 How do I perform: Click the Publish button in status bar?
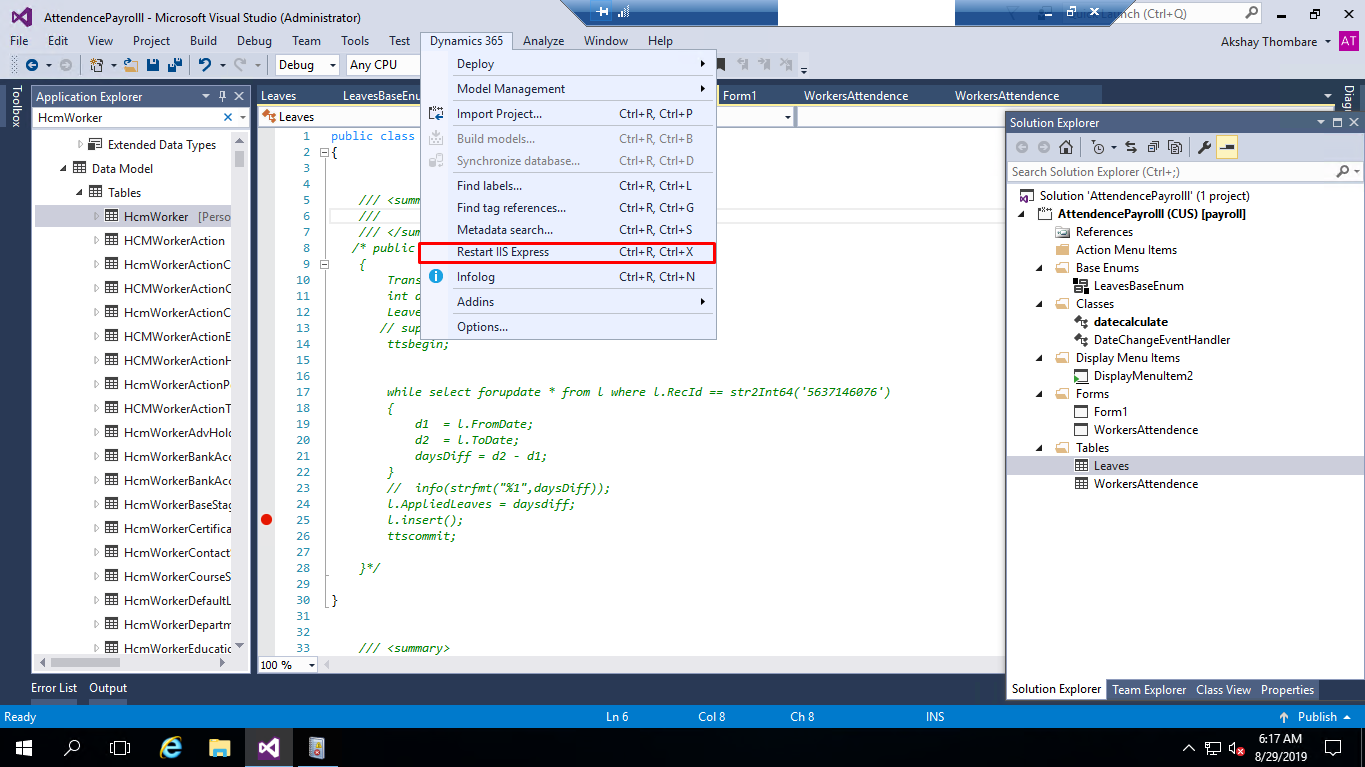click(x=1316, y=717)
